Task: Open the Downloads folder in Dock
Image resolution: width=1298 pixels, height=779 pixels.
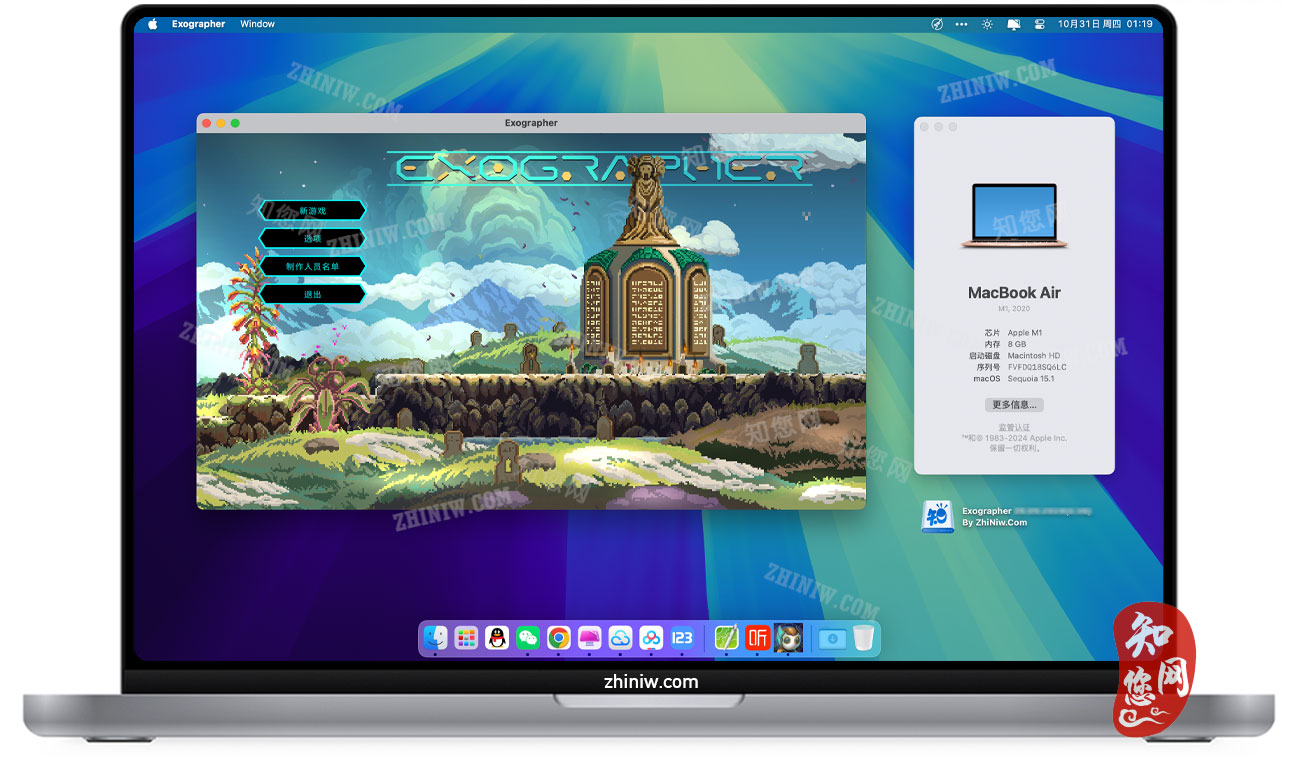Action: pyautogui.click(x=832, y=638)
